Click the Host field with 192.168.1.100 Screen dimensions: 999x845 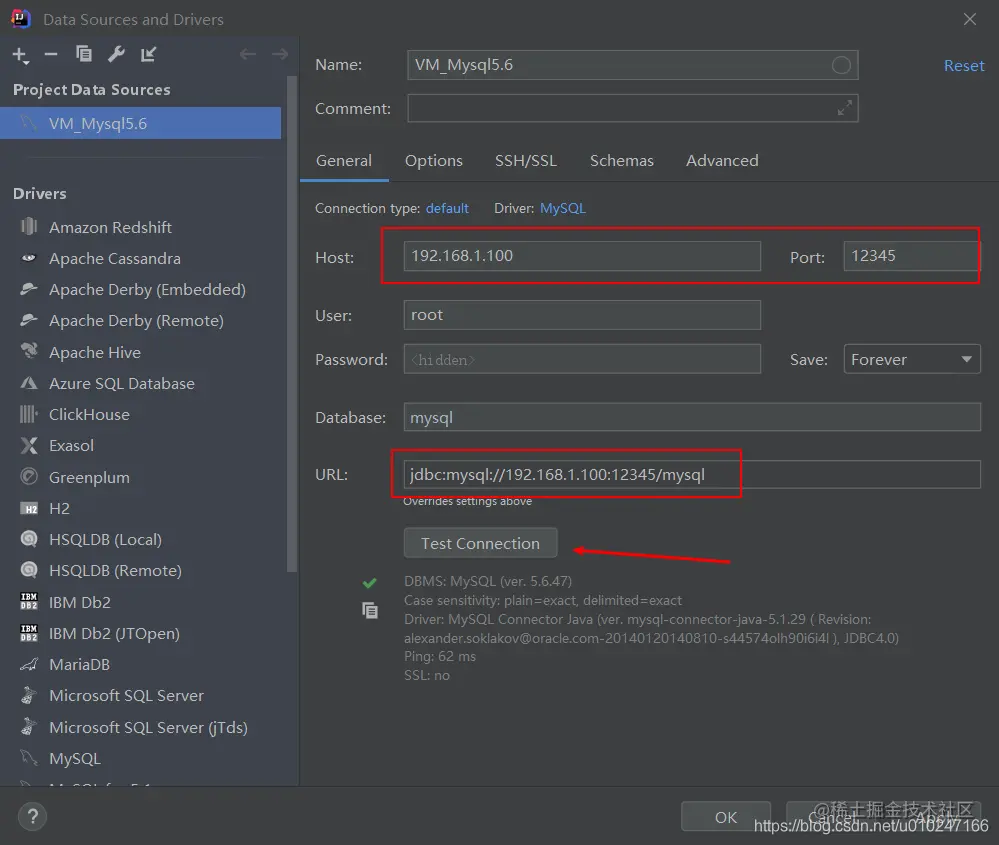(582, 256)
